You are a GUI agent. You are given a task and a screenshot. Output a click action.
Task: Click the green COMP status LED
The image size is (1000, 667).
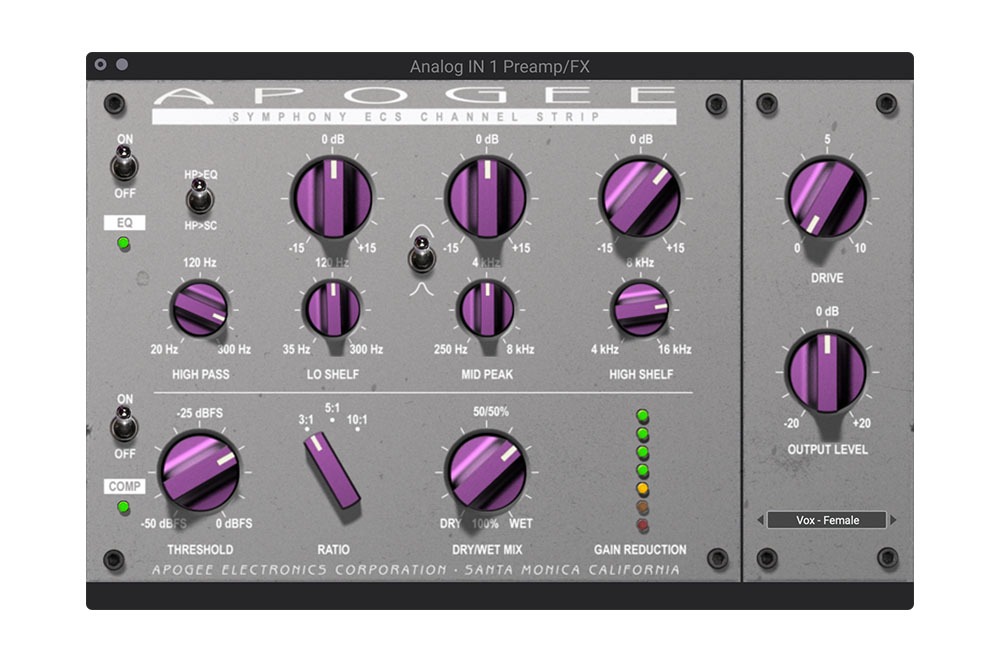click(x=124, y=508)
